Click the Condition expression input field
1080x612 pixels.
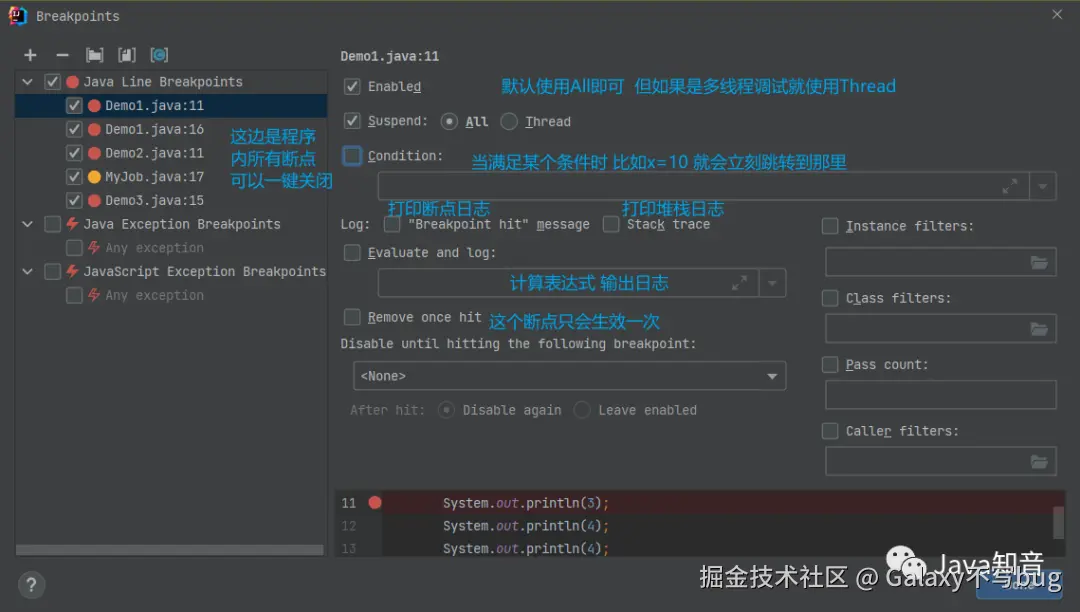pos(703,187)
